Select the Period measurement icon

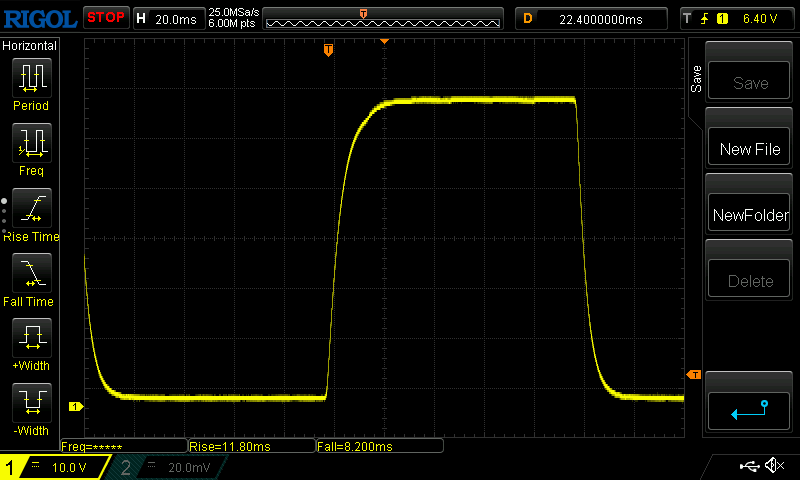pos(32,78)
